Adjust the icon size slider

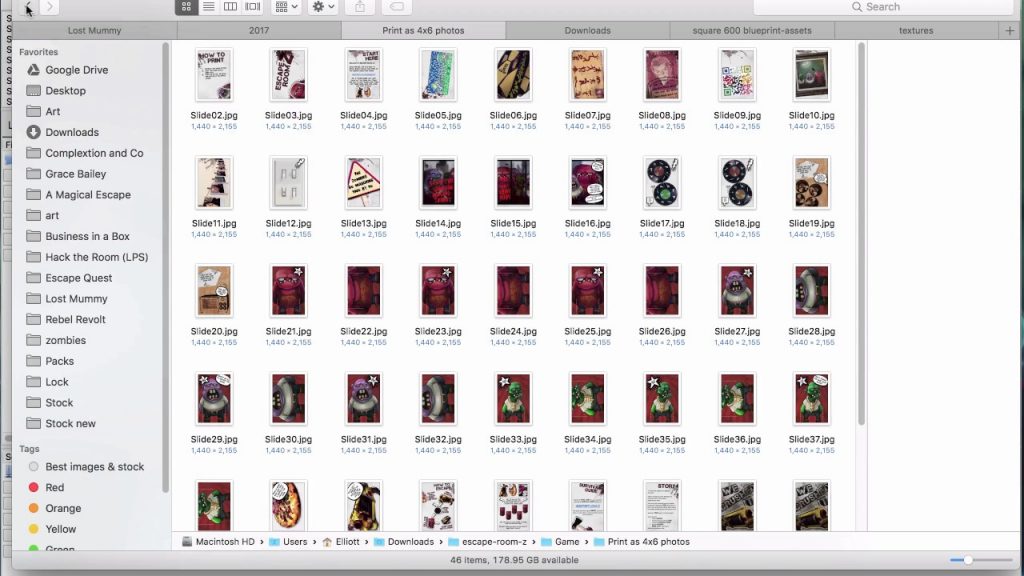pyautogui.click(x=967, y=560)
